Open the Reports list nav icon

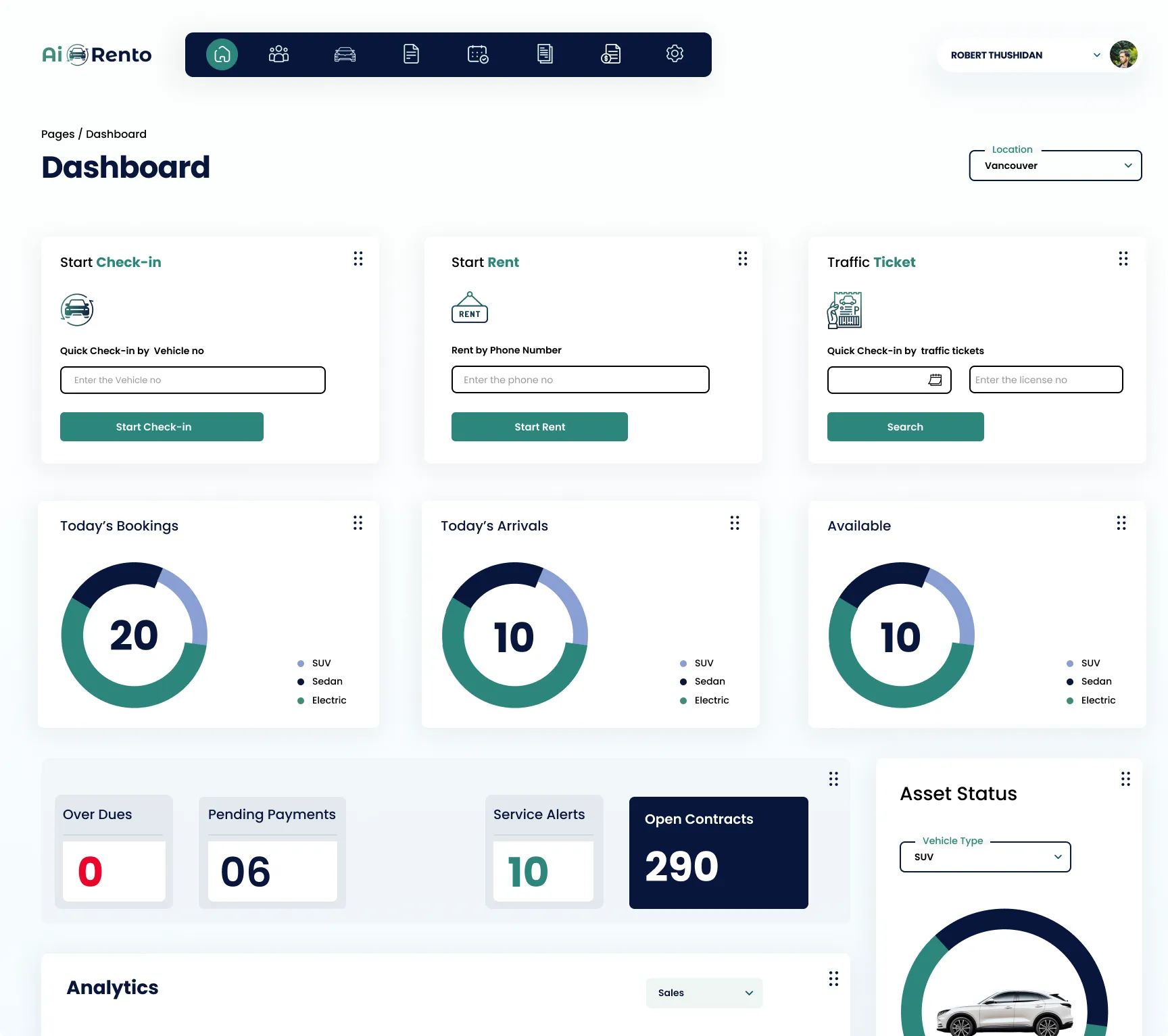point(545,54)
